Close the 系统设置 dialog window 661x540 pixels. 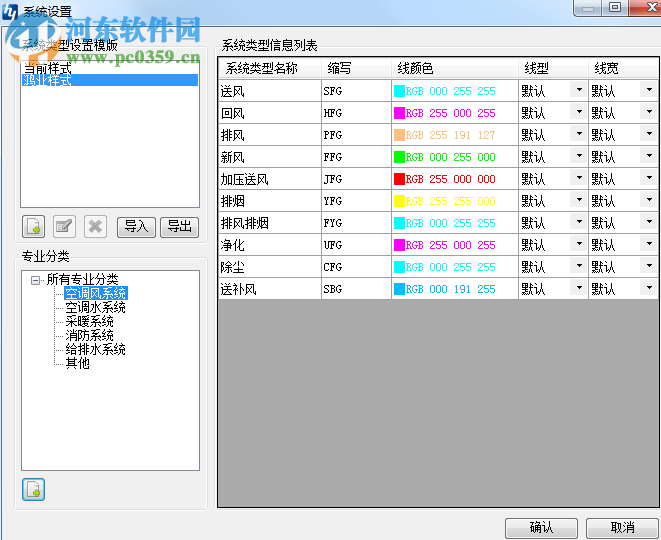coord(646,8)
